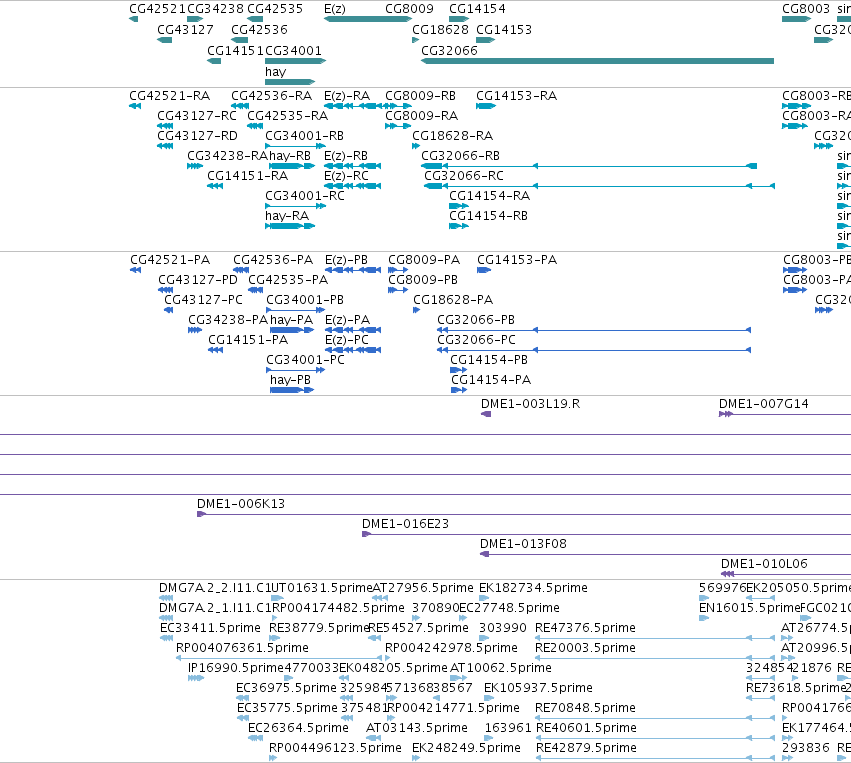Image resolution: width=851 pixels, height=763 pixels.
Task: Open the CG8009 gene label
Action: (x=409, y=9)
